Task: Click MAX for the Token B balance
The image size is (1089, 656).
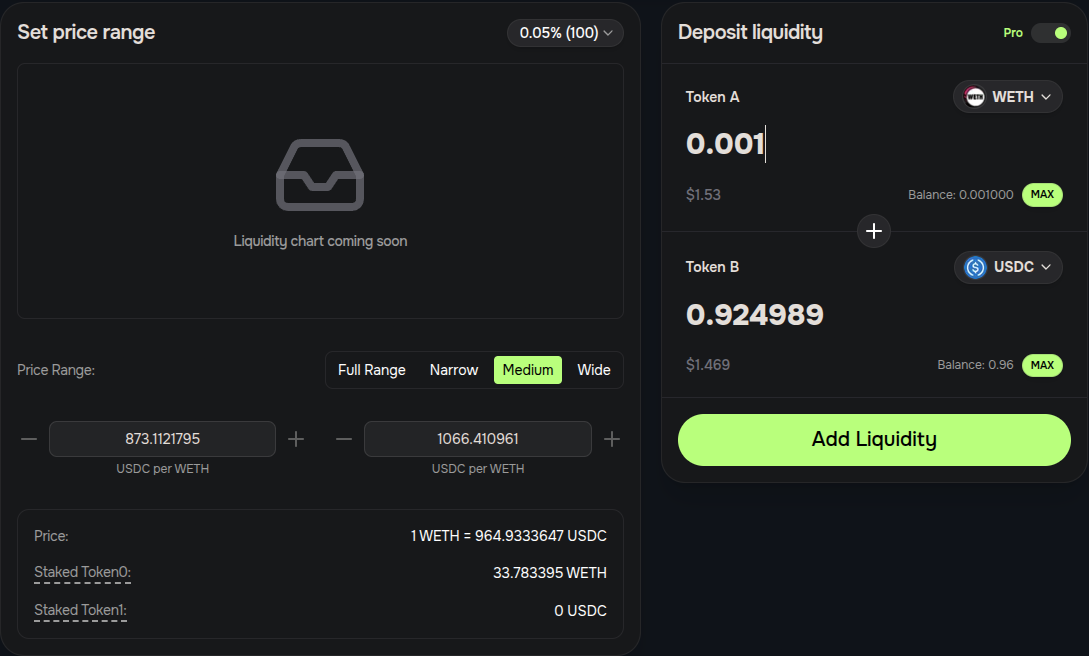Action: (x=1042, y=365)
